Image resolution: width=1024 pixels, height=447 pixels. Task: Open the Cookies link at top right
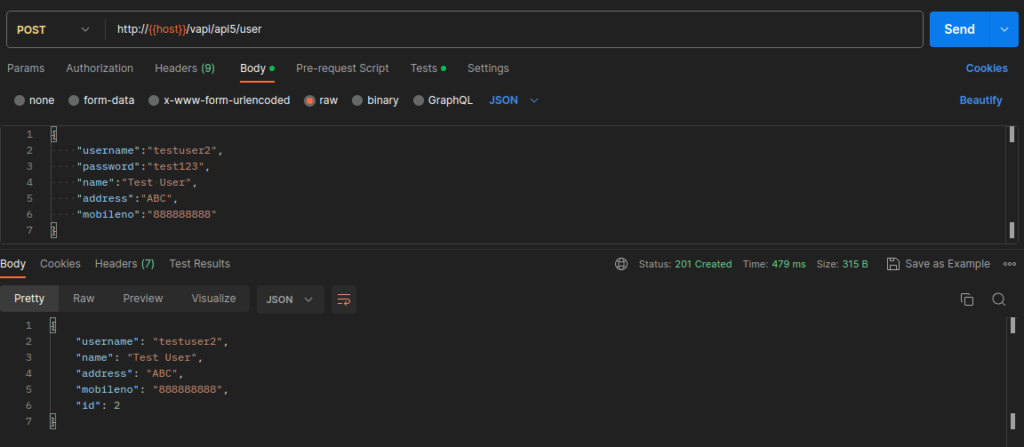point(987,68)
